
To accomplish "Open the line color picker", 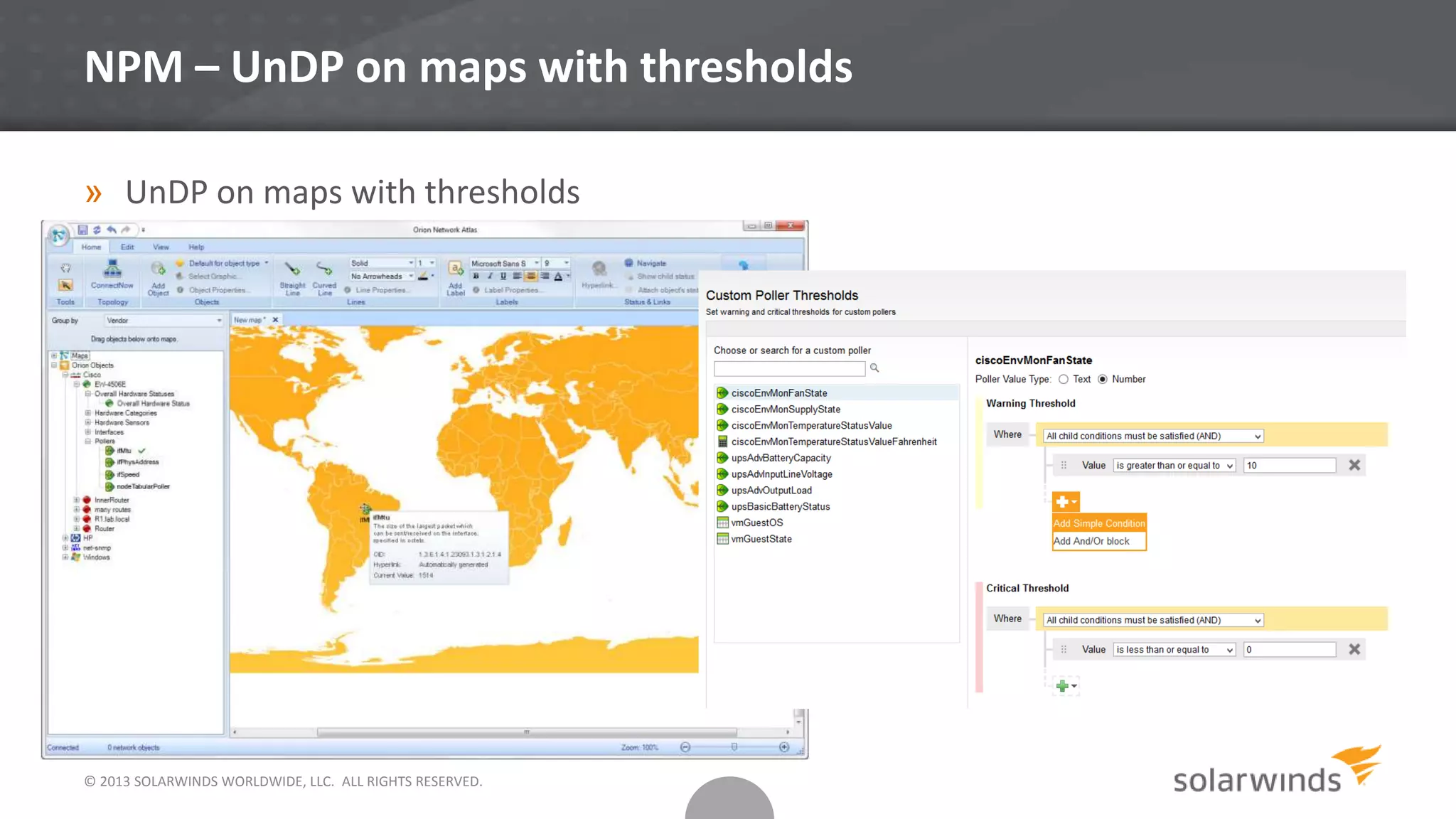I will click(426, 277).
